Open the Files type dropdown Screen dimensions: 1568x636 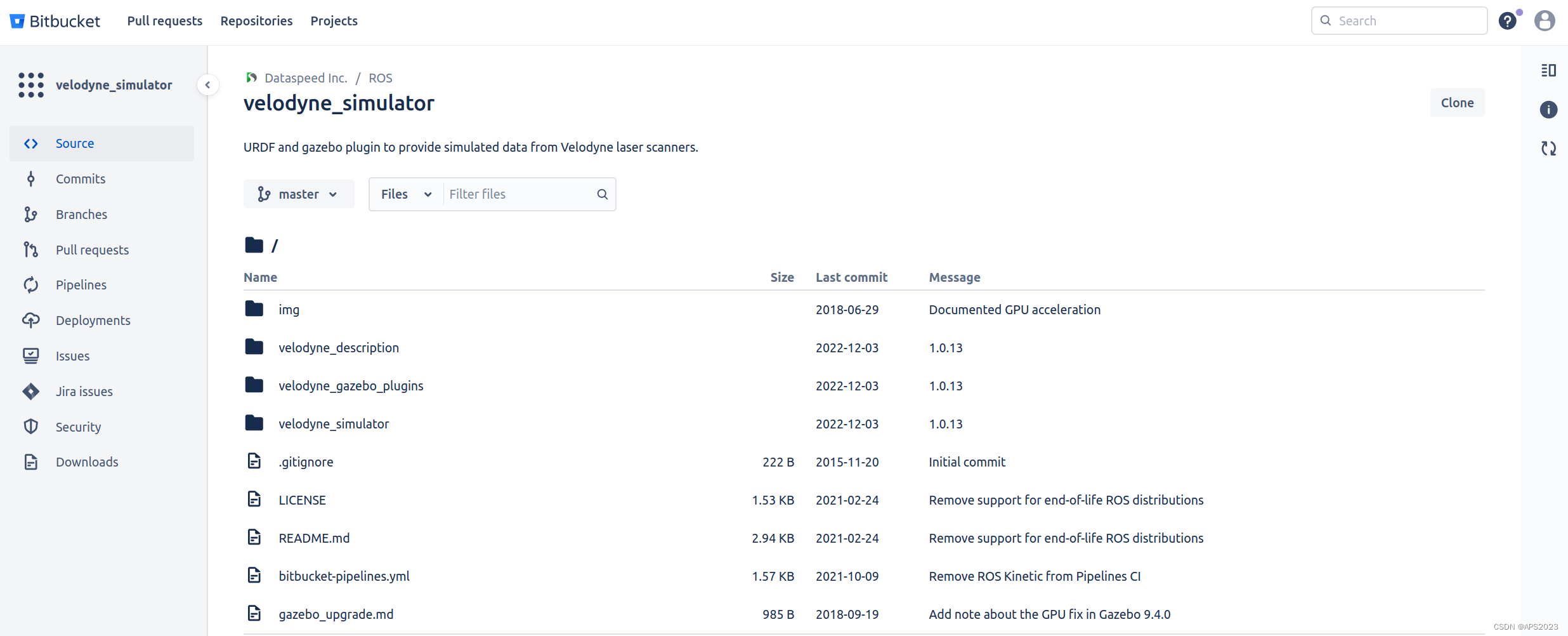406,194
